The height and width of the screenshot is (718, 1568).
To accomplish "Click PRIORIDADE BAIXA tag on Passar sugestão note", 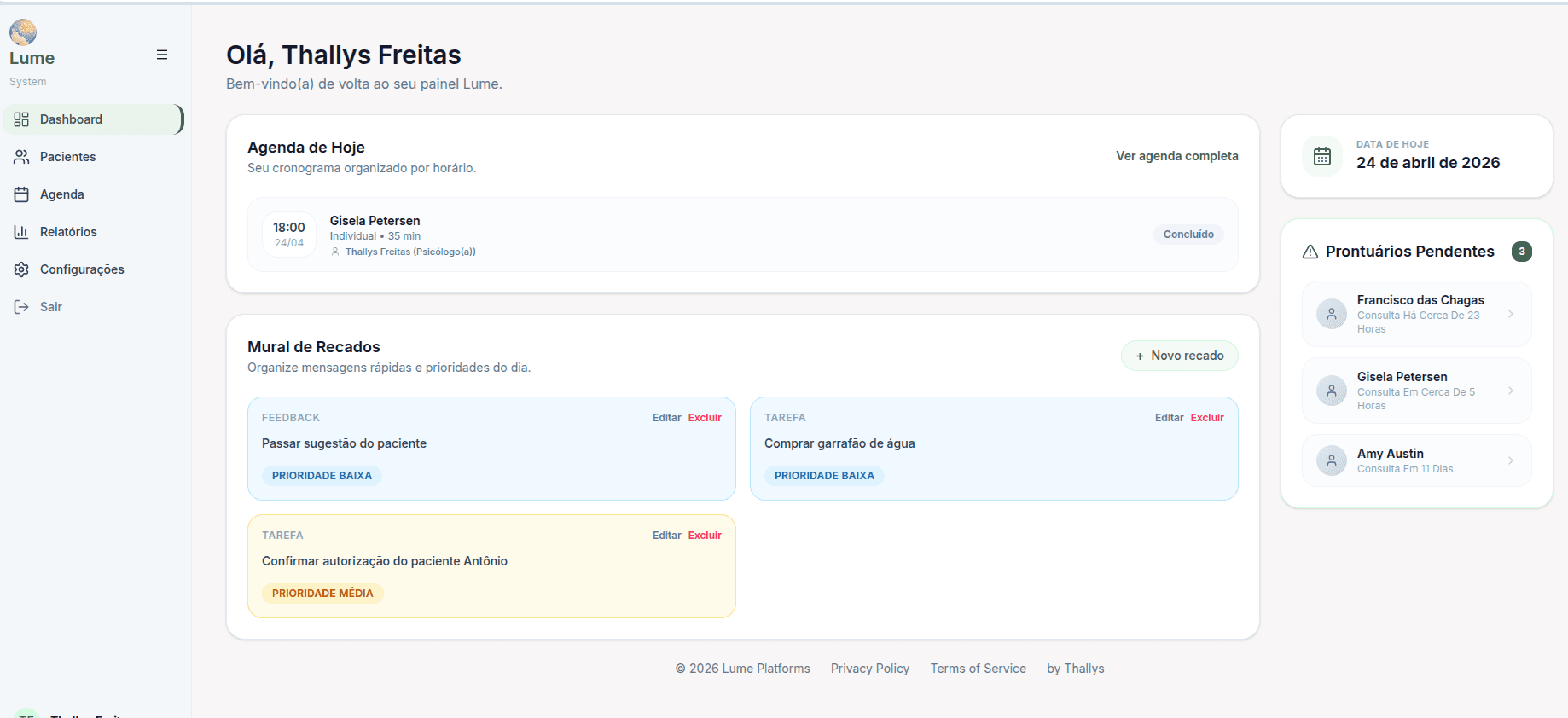I will (x=322, y=476).
